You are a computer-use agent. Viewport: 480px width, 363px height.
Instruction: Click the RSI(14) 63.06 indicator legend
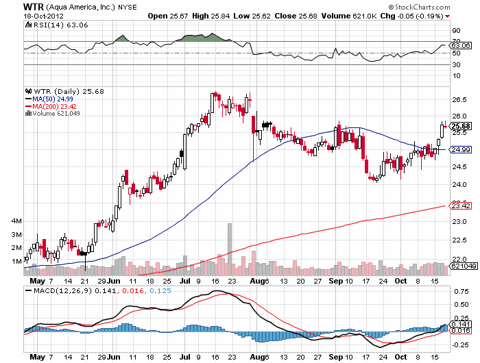(x=60, y=25)
